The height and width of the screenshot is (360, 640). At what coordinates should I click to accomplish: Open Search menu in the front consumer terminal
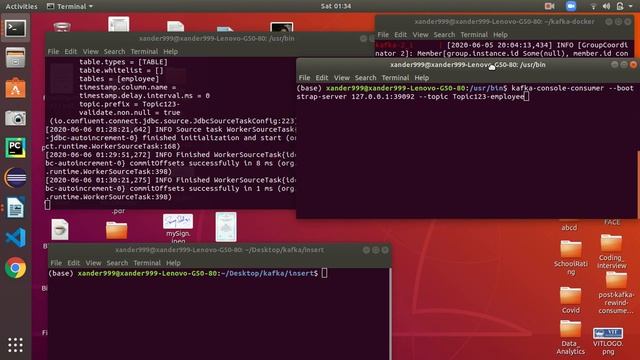tap(365, 78)
